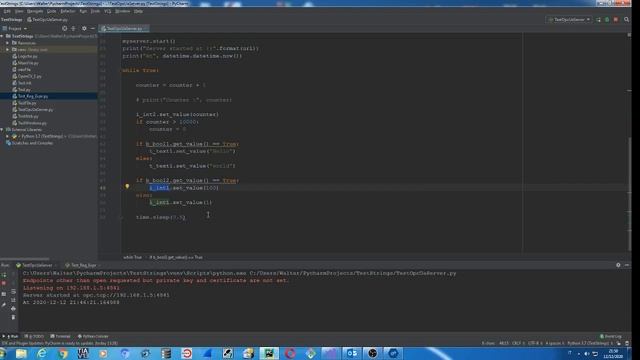Open the Project panel gear settings

(x=84, y=29)
